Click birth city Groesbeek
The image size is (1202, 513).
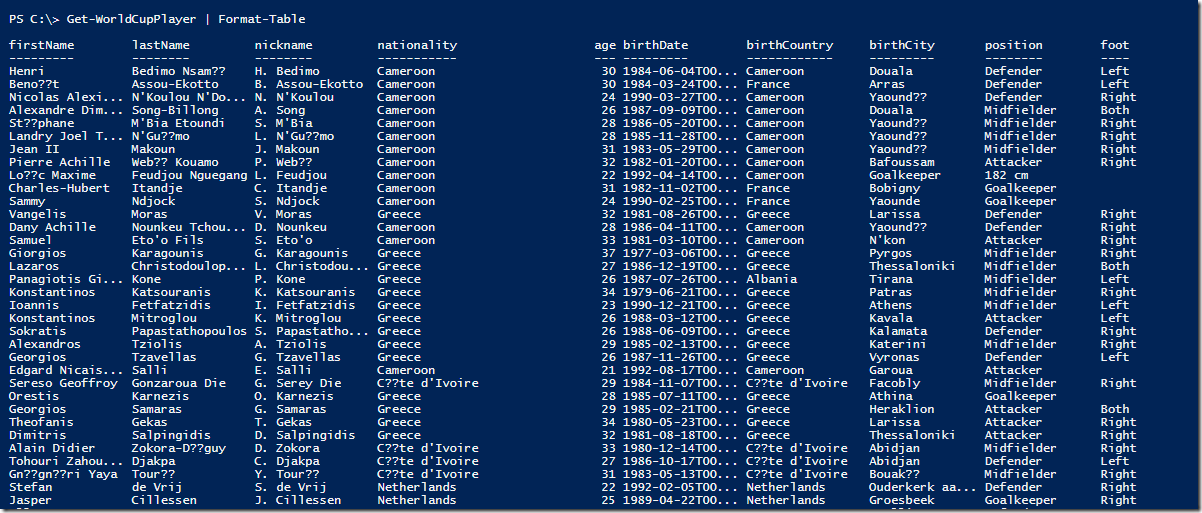[x=901, y=500]
